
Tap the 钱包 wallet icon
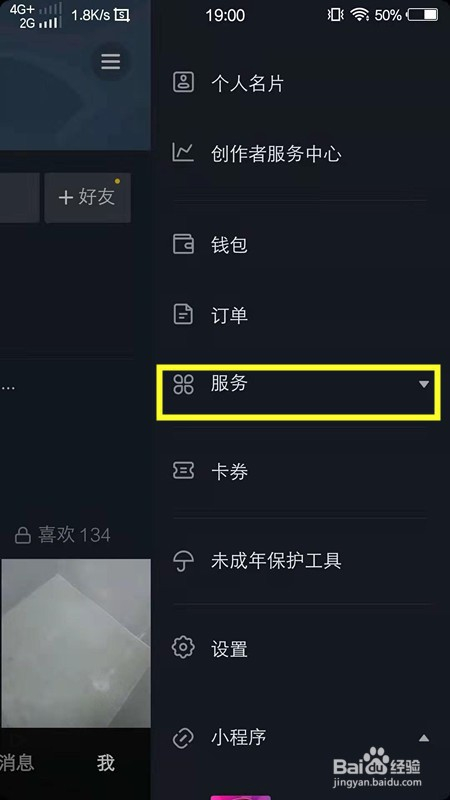pos(183,244)
